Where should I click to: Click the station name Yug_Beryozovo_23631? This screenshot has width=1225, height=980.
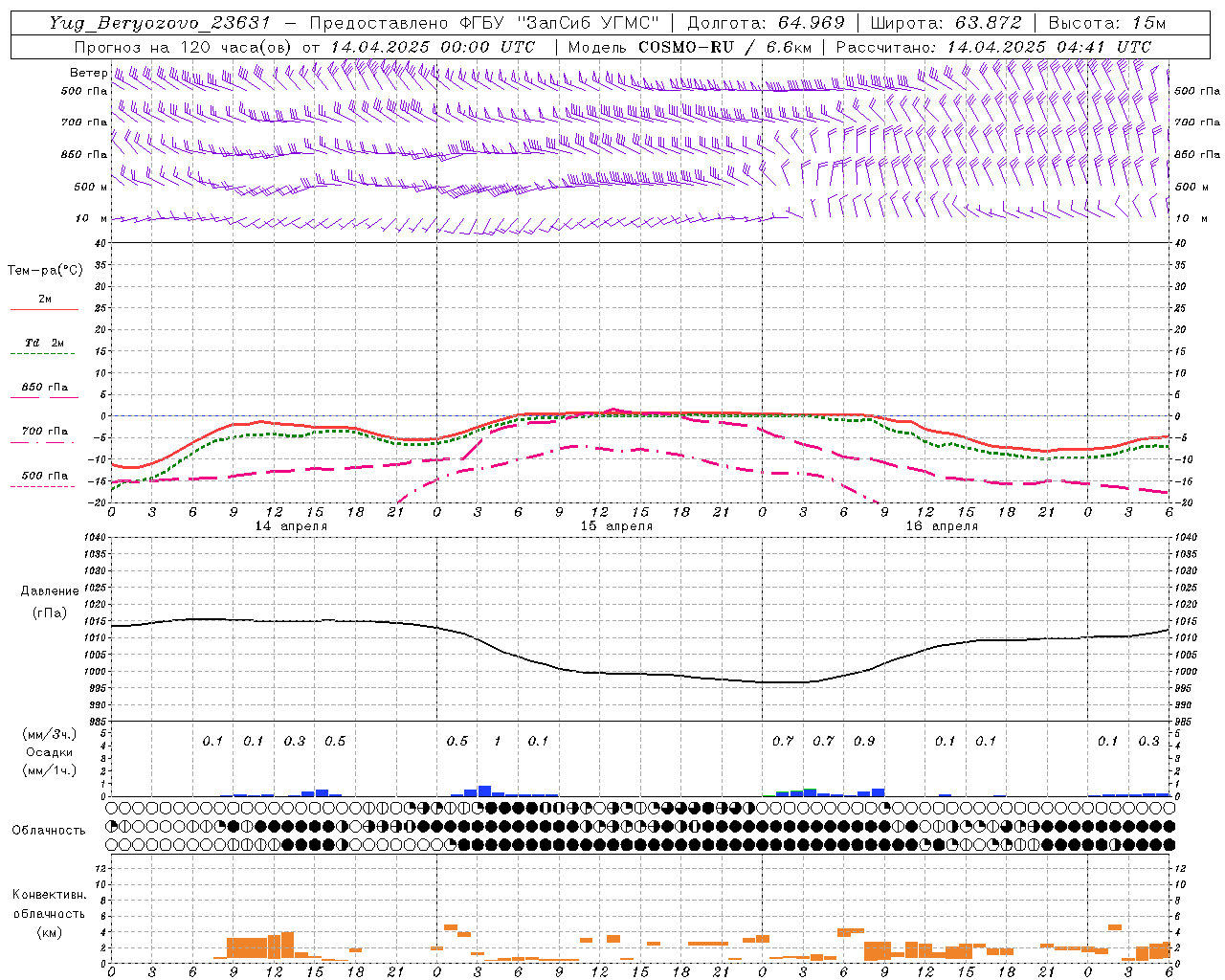[x=159, y=23]
